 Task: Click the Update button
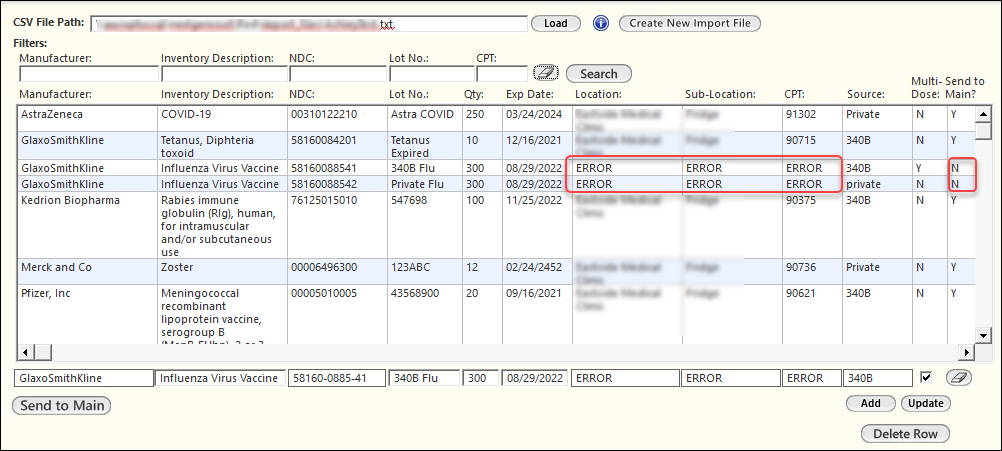(x=926, y=404)
